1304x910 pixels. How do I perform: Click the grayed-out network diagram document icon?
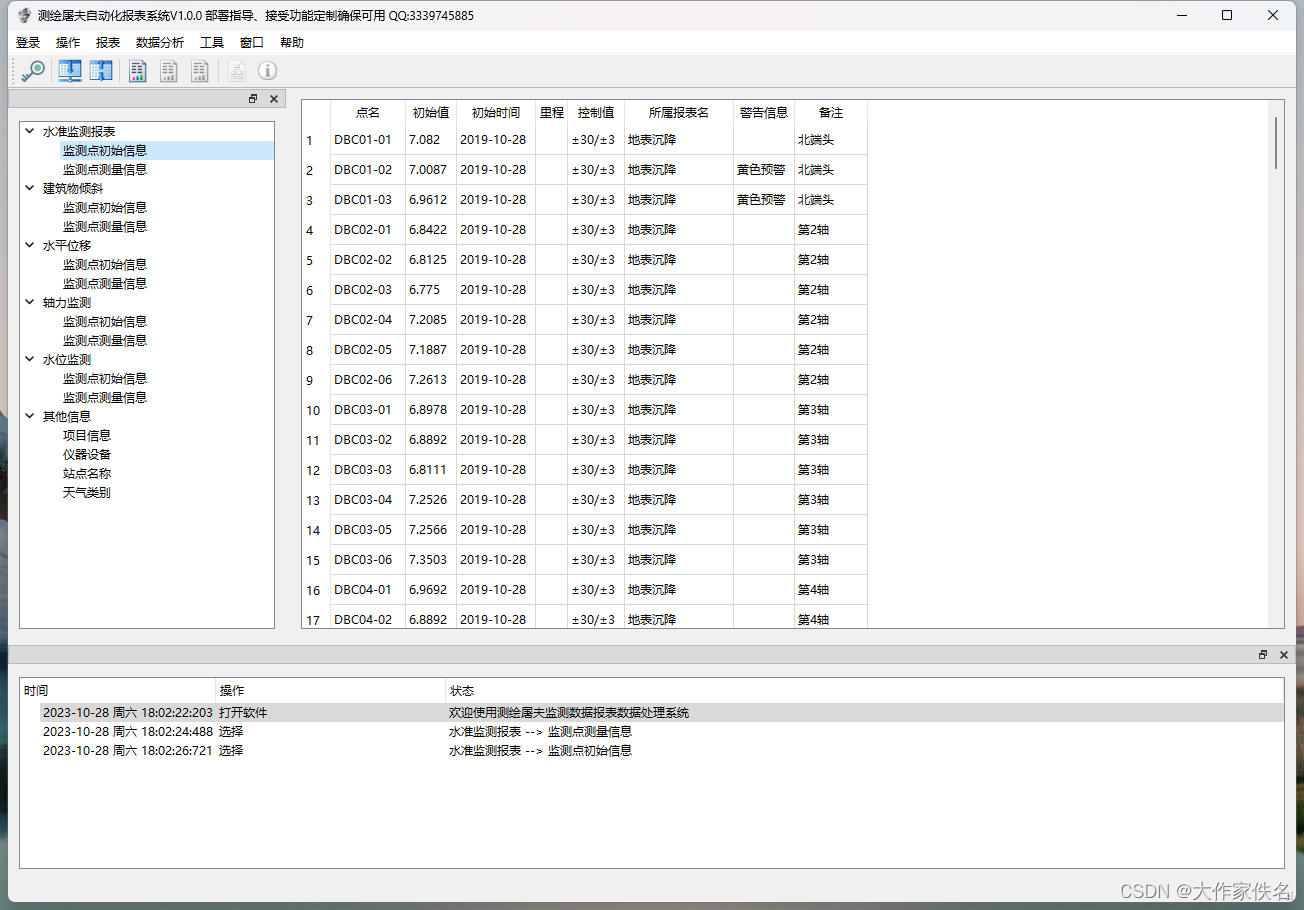click(236, 71)
